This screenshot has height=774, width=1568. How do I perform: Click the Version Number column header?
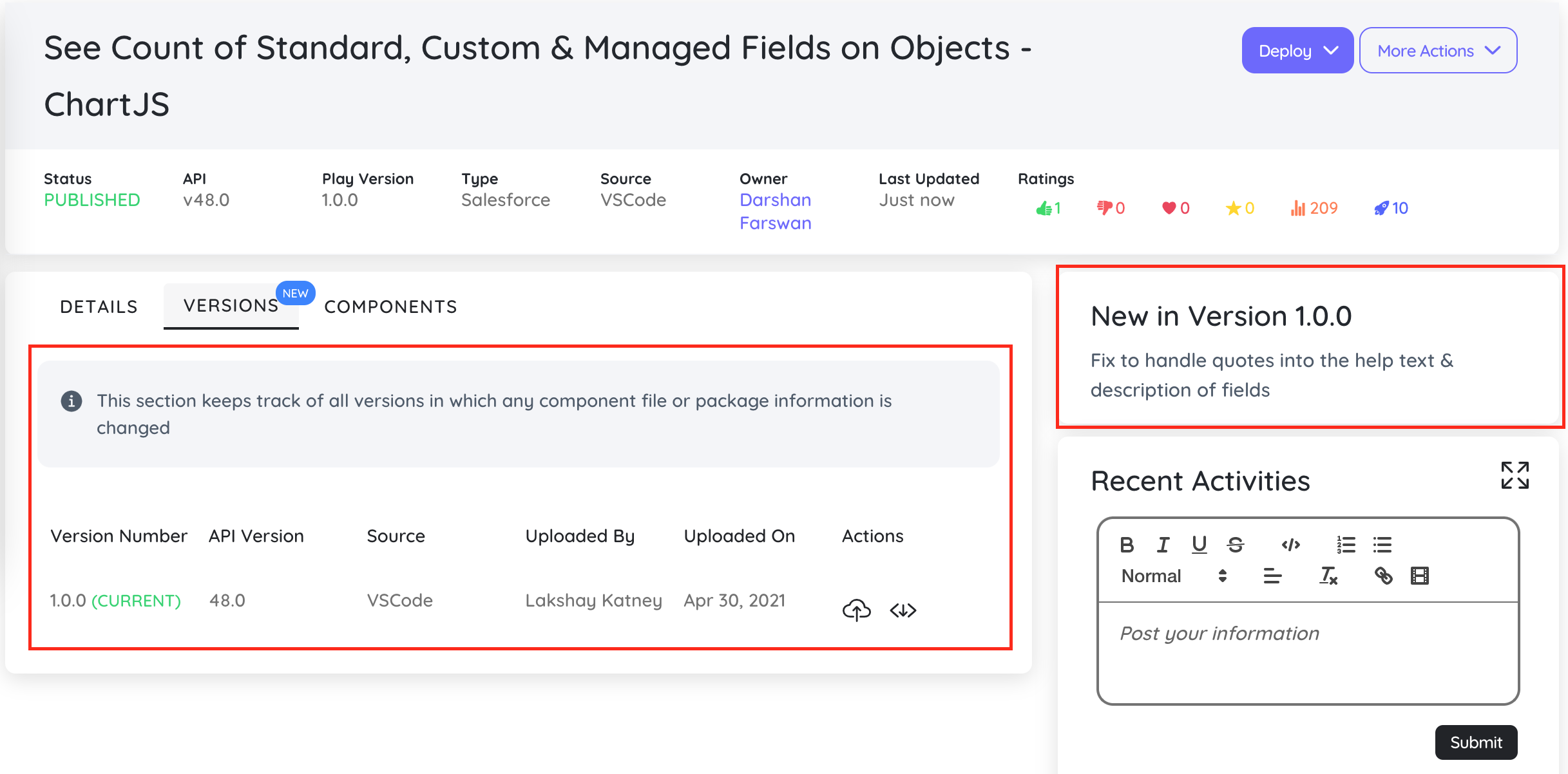pos(119,536)
